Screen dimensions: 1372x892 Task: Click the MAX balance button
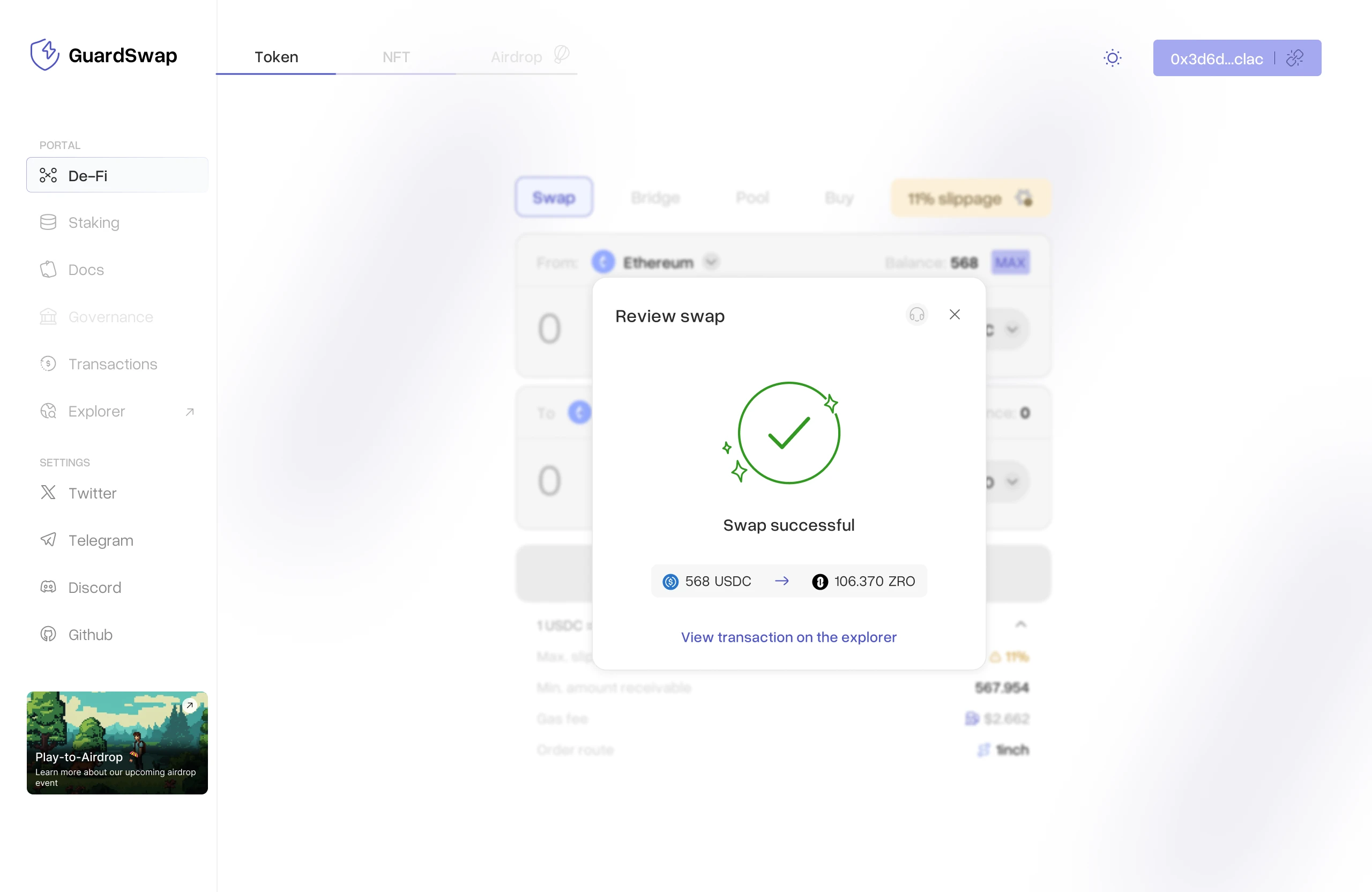coord(1011,262)
